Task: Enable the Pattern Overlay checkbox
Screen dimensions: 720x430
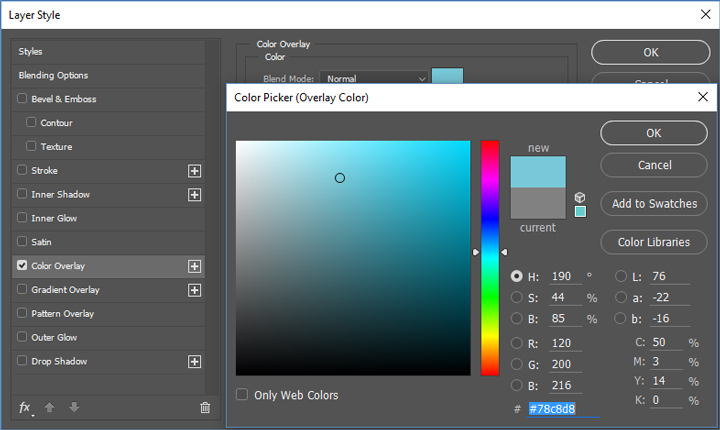Action: coord(22,313)
